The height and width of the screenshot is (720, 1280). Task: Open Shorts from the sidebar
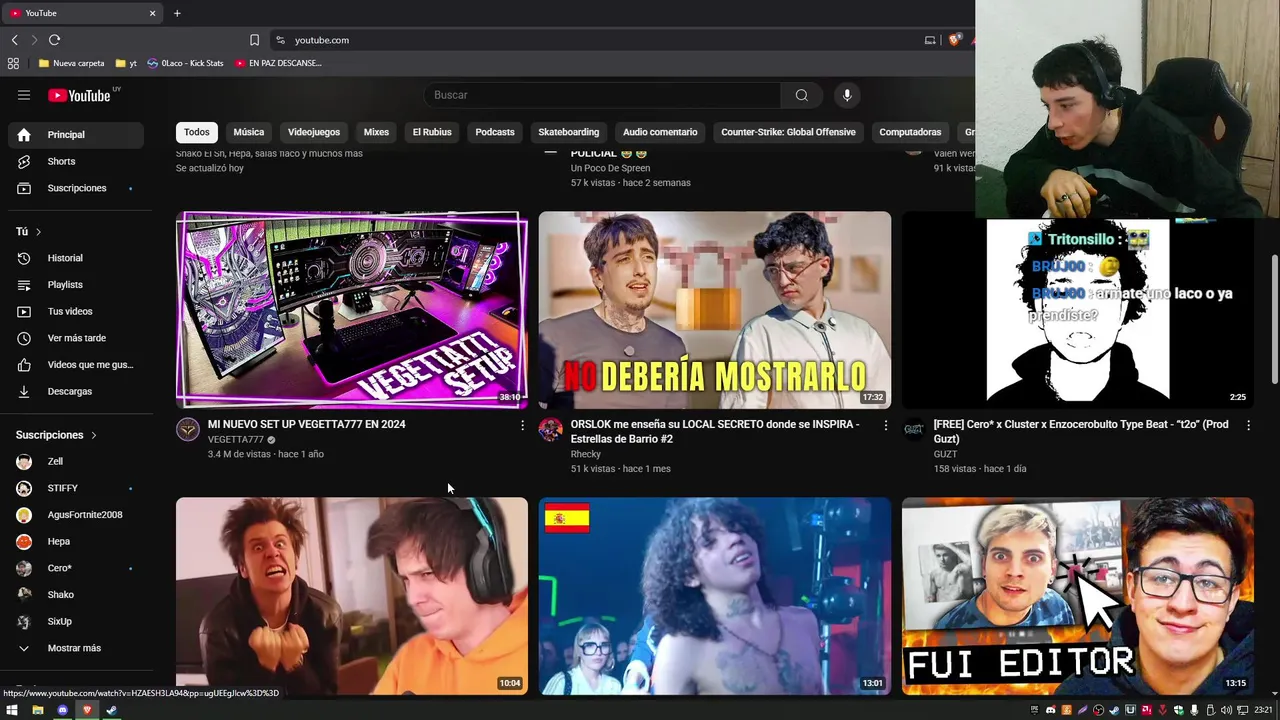[76, 161]
